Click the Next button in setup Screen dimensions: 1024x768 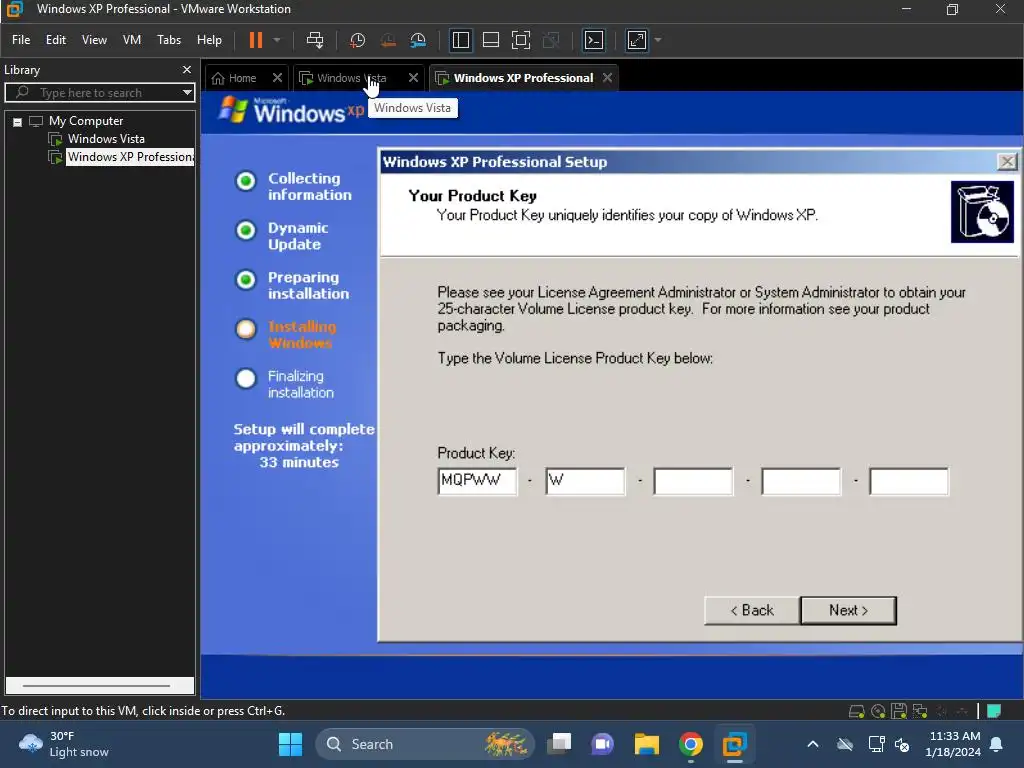[x=848, y=611]
